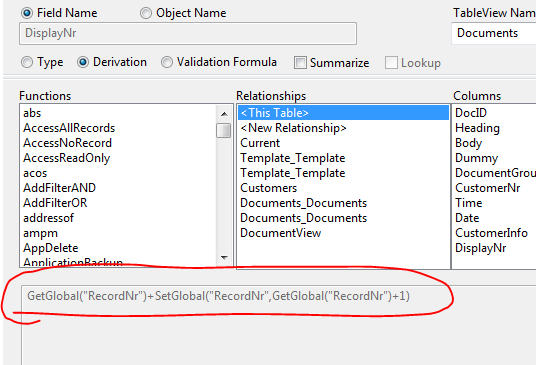The width and height of the screenshot is (536, 365).
Task: Click inside the GetGlobal derivation formula box
Action: click(279, 325)
